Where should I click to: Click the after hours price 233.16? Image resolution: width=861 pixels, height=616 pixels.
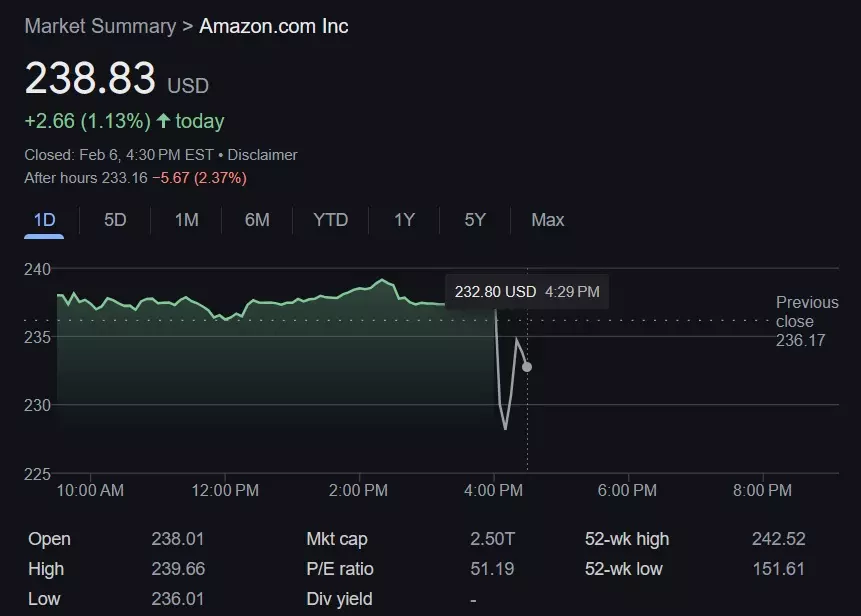124,178
